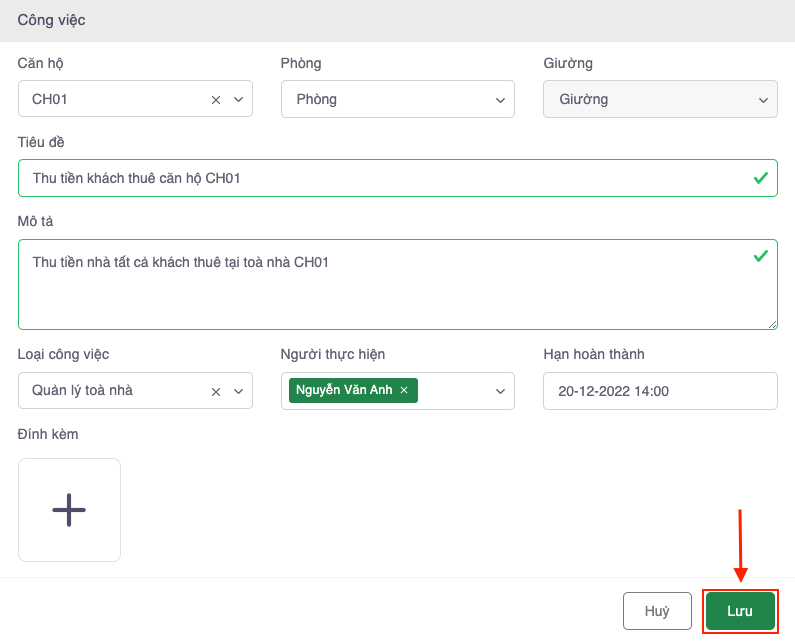The width and height of the screenshot is (795, 641).
Task: Clear the Quản lý toà nhà selection
Action: click(216, 391)
